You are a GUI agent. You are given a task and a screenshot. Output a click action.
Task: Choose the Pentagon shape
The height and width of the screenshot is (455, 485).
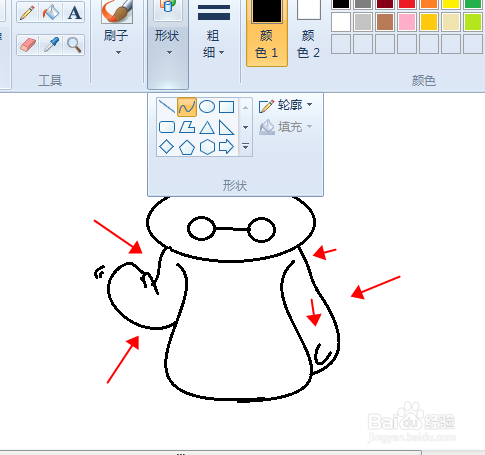(x=187, y=147)
